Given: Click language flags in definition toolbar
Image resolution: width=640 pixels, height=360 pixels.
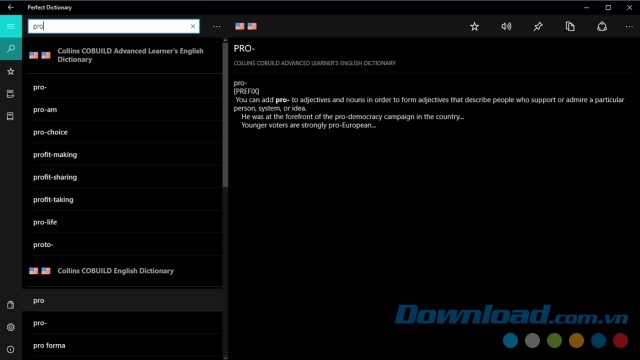Looking at the screenshot, I should [246, 26].
